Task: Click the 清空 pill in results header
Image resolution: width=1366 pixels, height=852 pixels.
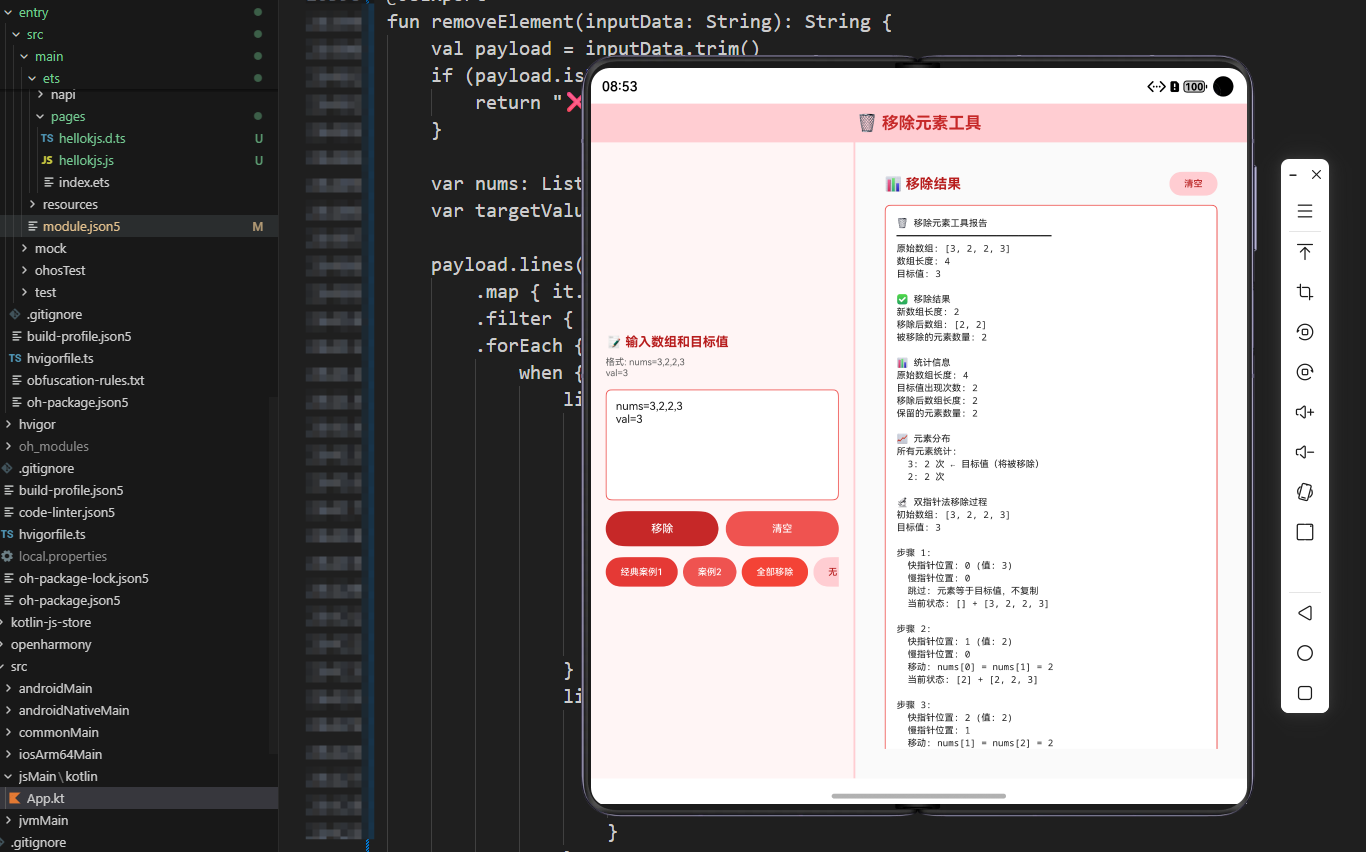Action: [1193, 184]
